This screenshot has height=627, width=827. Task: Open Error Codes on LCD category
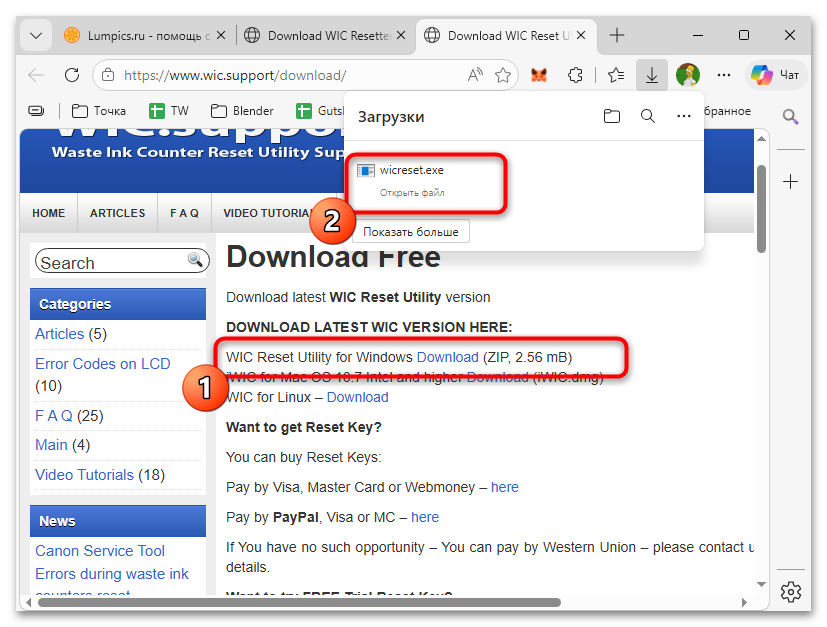click(x=103, y=364)
